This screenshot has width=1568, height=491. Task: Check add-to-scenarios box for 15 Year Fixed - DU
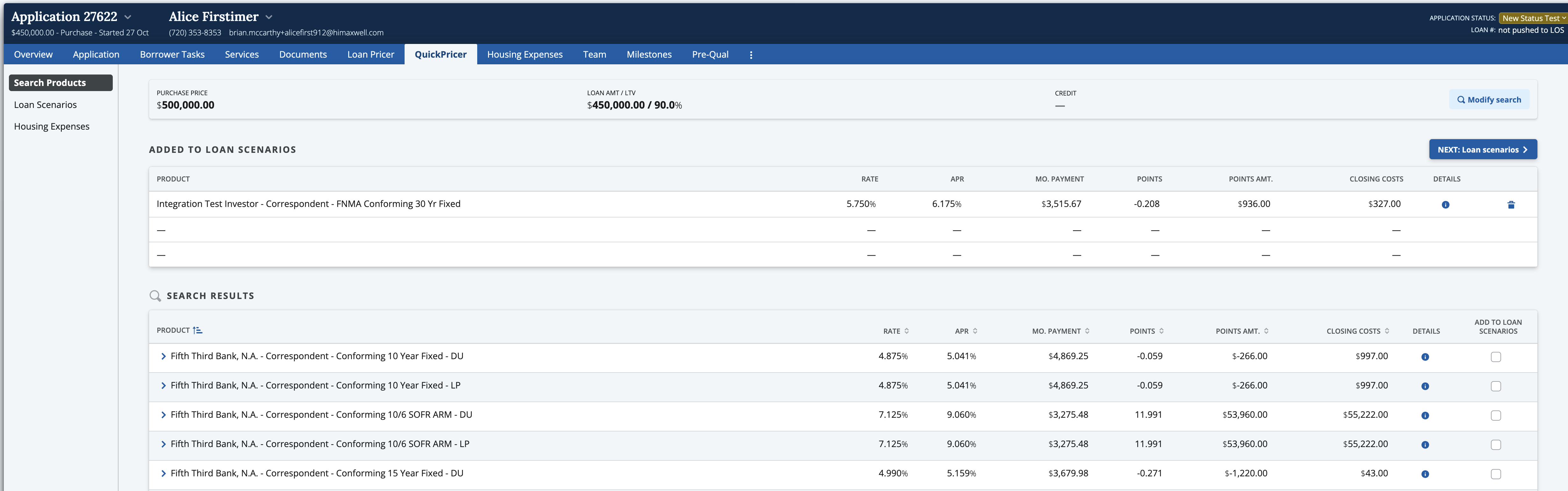coord(1496,474)
